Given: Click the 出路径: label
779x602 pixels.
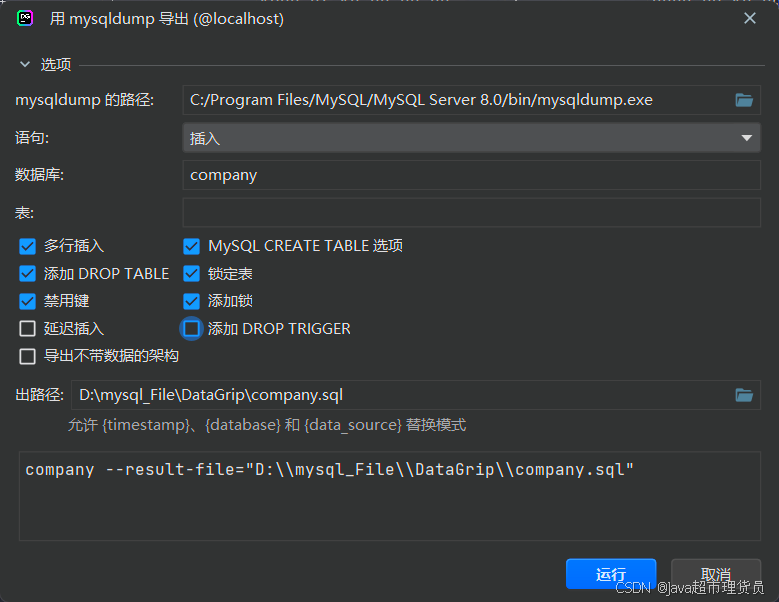Looking at the screenshot, I should point(40,395).
